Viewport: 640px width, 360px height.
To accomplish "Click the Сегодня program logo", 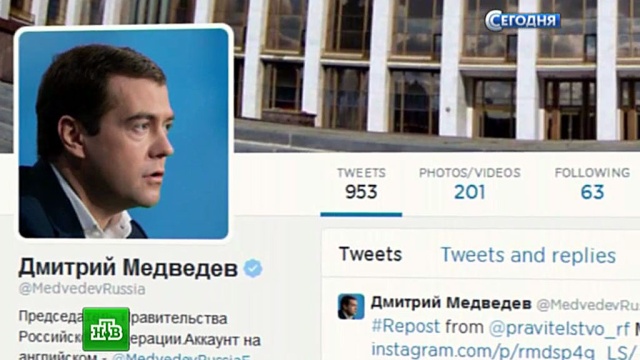I will click(x=522, y=20).
